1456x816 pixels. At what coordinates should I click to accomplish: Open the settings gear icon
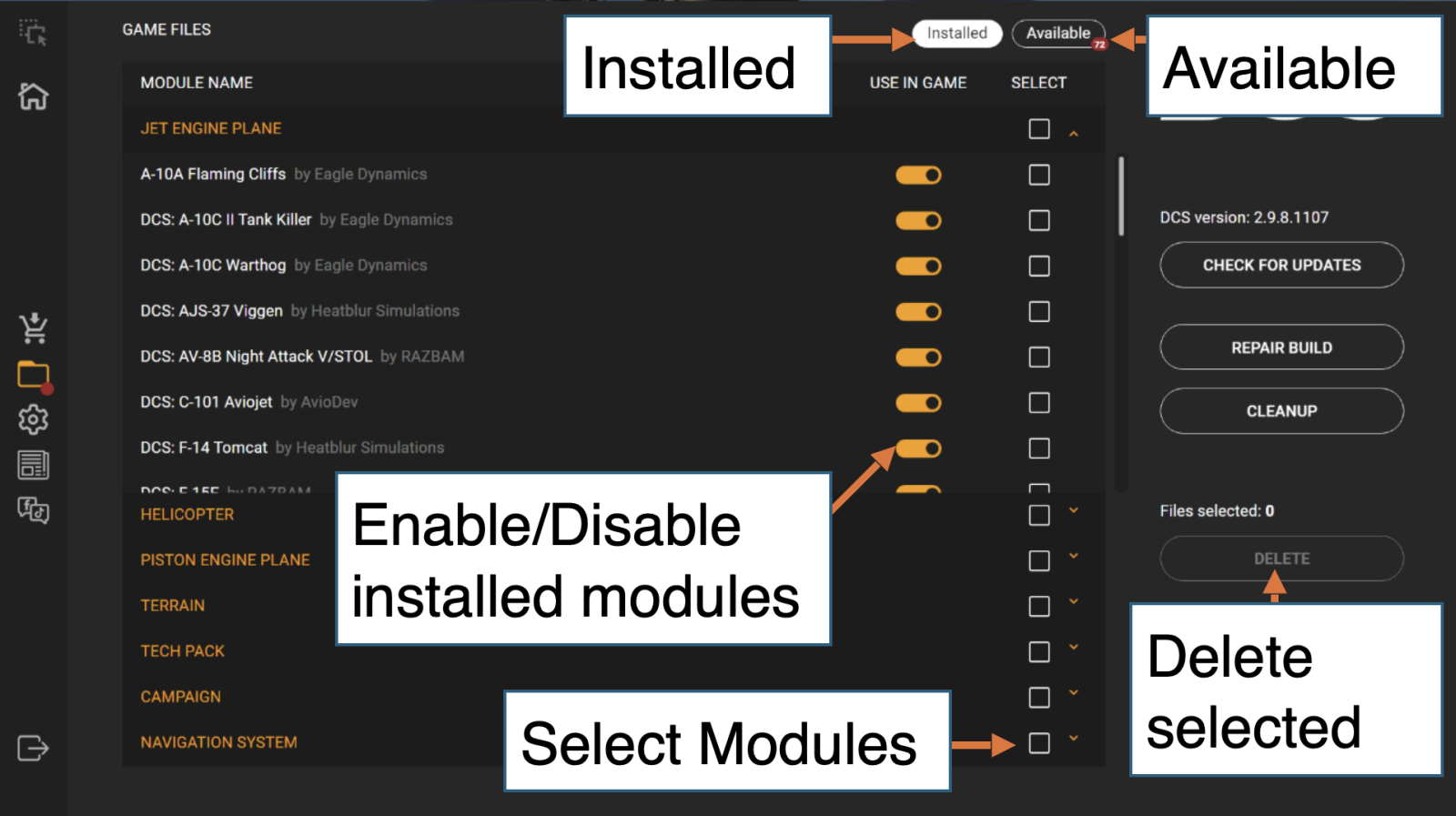point(33,419)
